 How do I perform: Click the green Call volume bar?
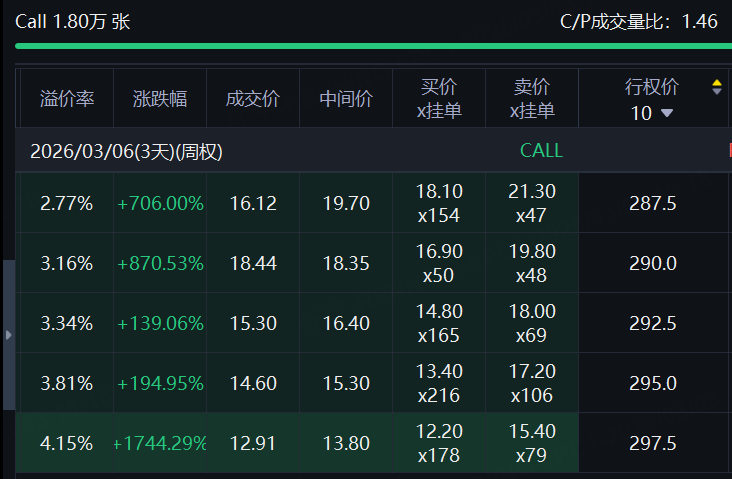click(x=366, y=46)
